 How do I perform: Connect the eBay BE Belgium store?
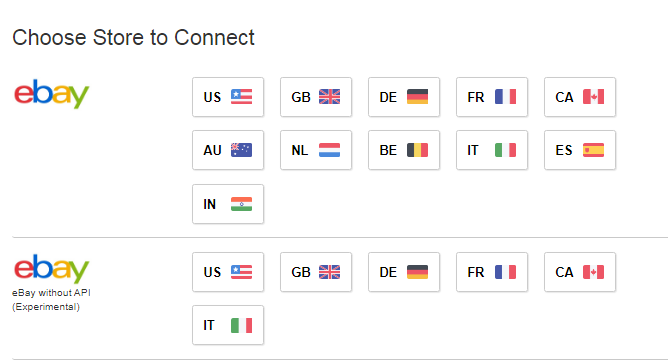click(x=404, y=150)
